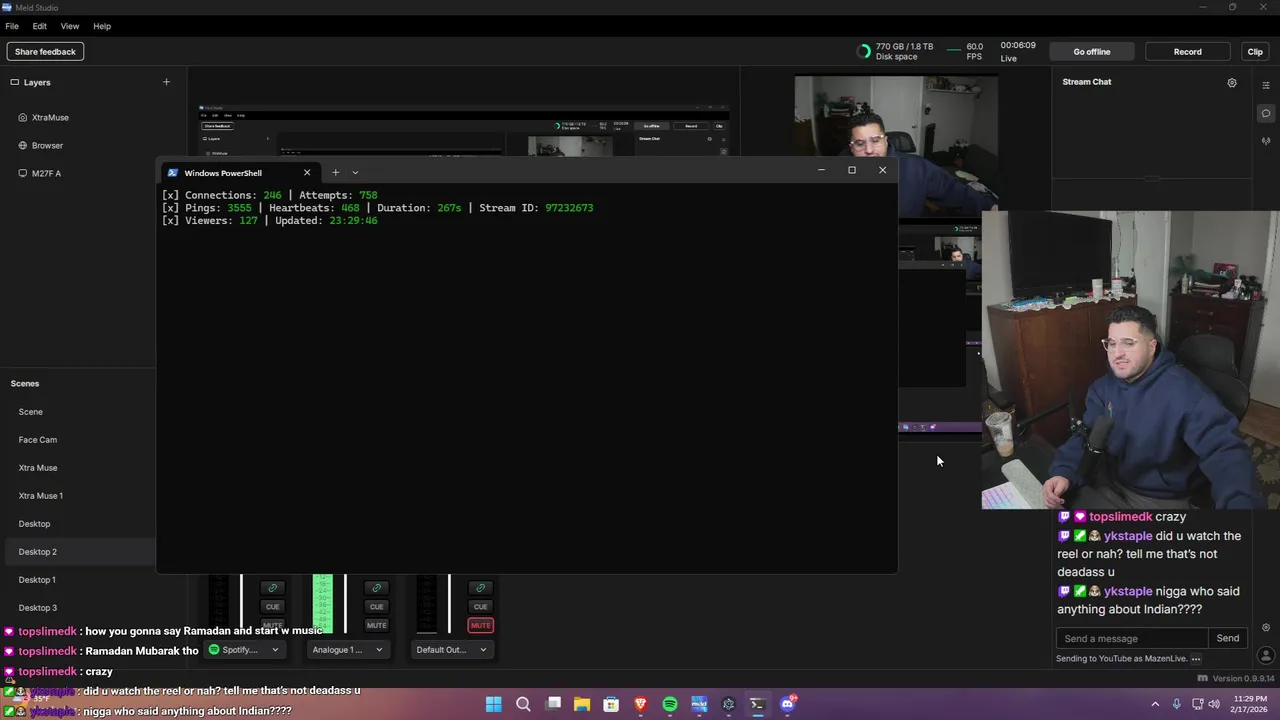Open the taskbar clock and date

click(1250, 704)
